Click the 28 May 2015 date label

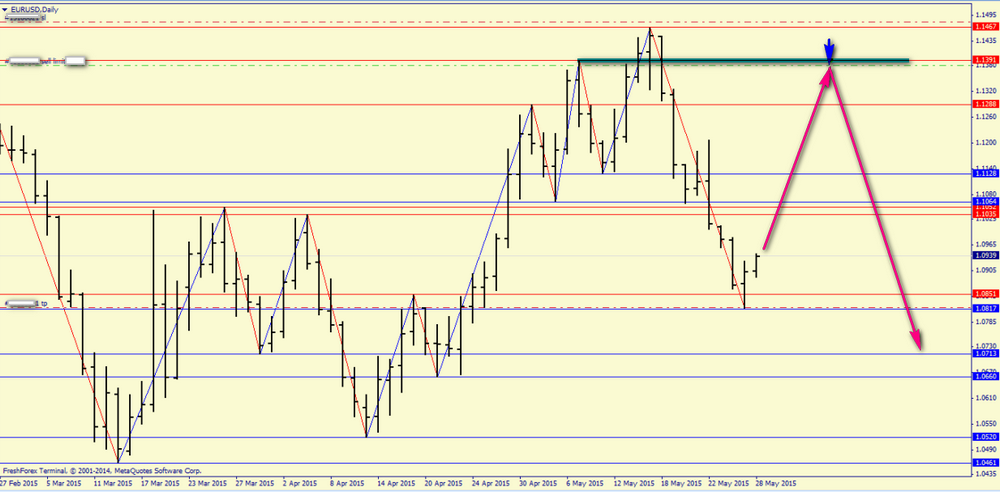click(778, 483)
